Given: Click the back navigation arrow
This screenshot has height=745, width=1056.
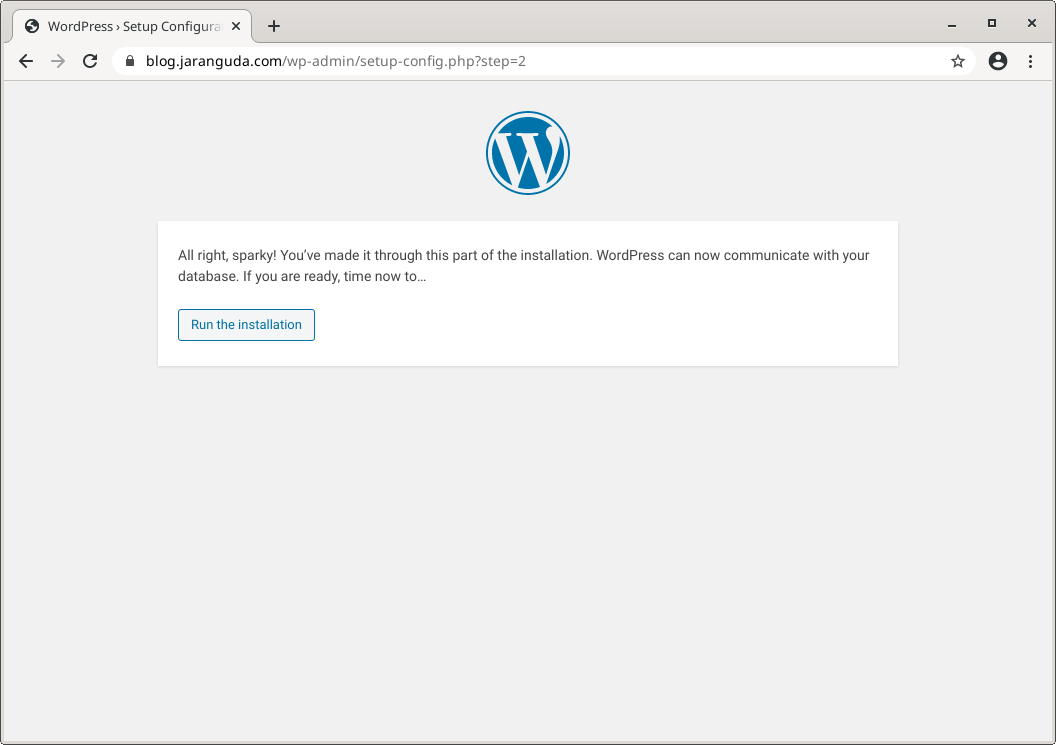Looking at the screenshot, I should click(25, 61).
